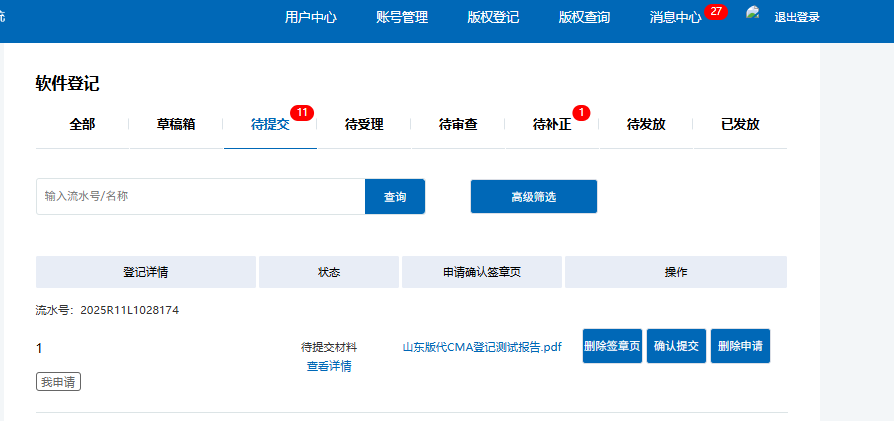Open the 待受理 tab
Viewport: 894px width, 421px height.
[x=364, y=125]
